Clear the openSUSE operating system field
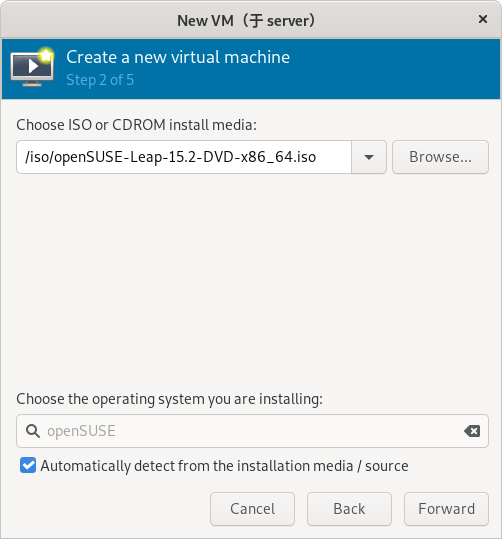This screenshot has height=539, width=502. [x=472, y=431]
